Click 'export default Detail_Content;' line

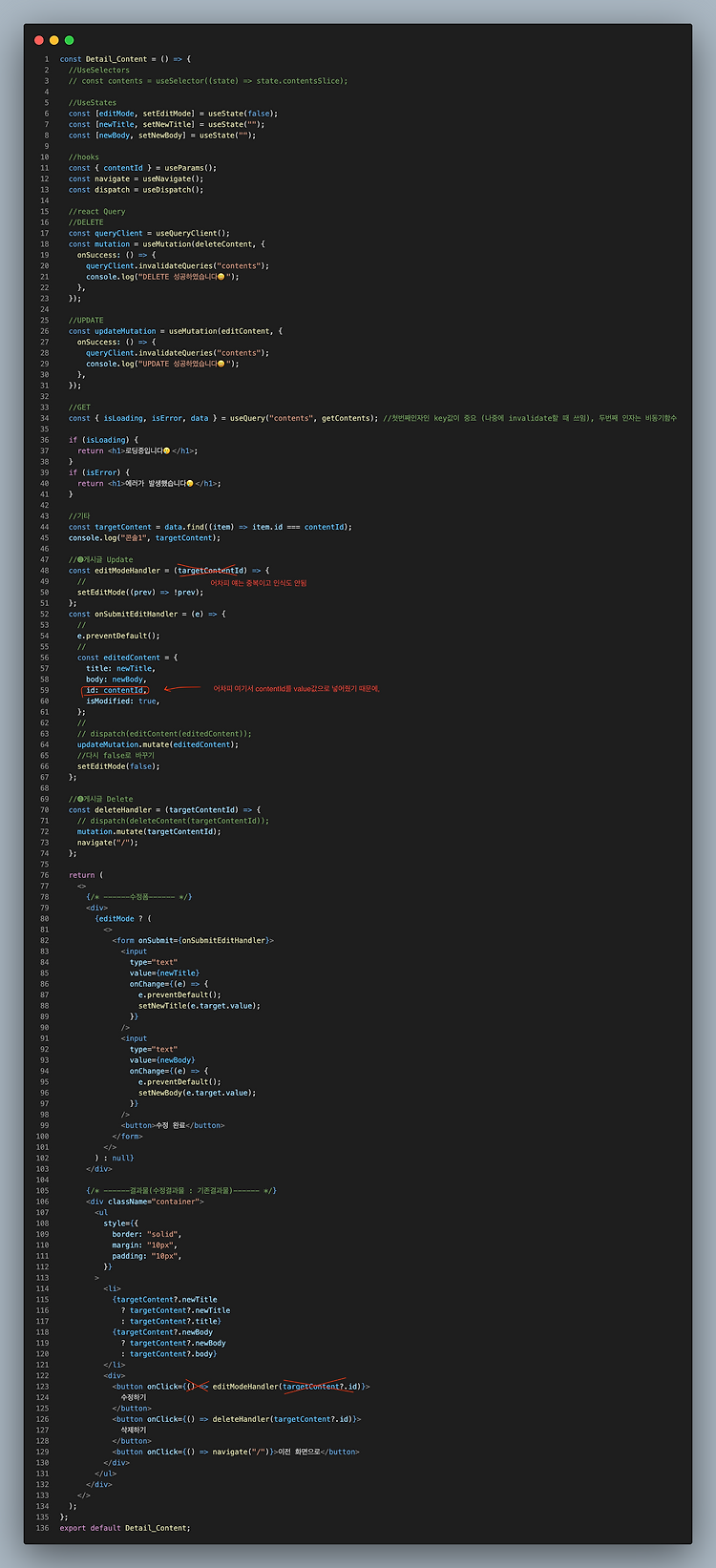(125, 1528)
